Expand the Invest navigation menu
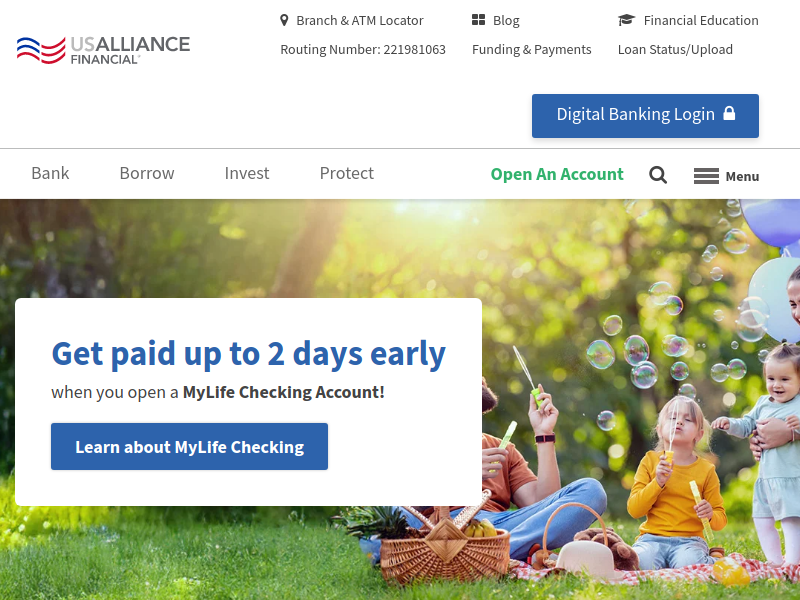800x600 pixels. click(247, 173)
